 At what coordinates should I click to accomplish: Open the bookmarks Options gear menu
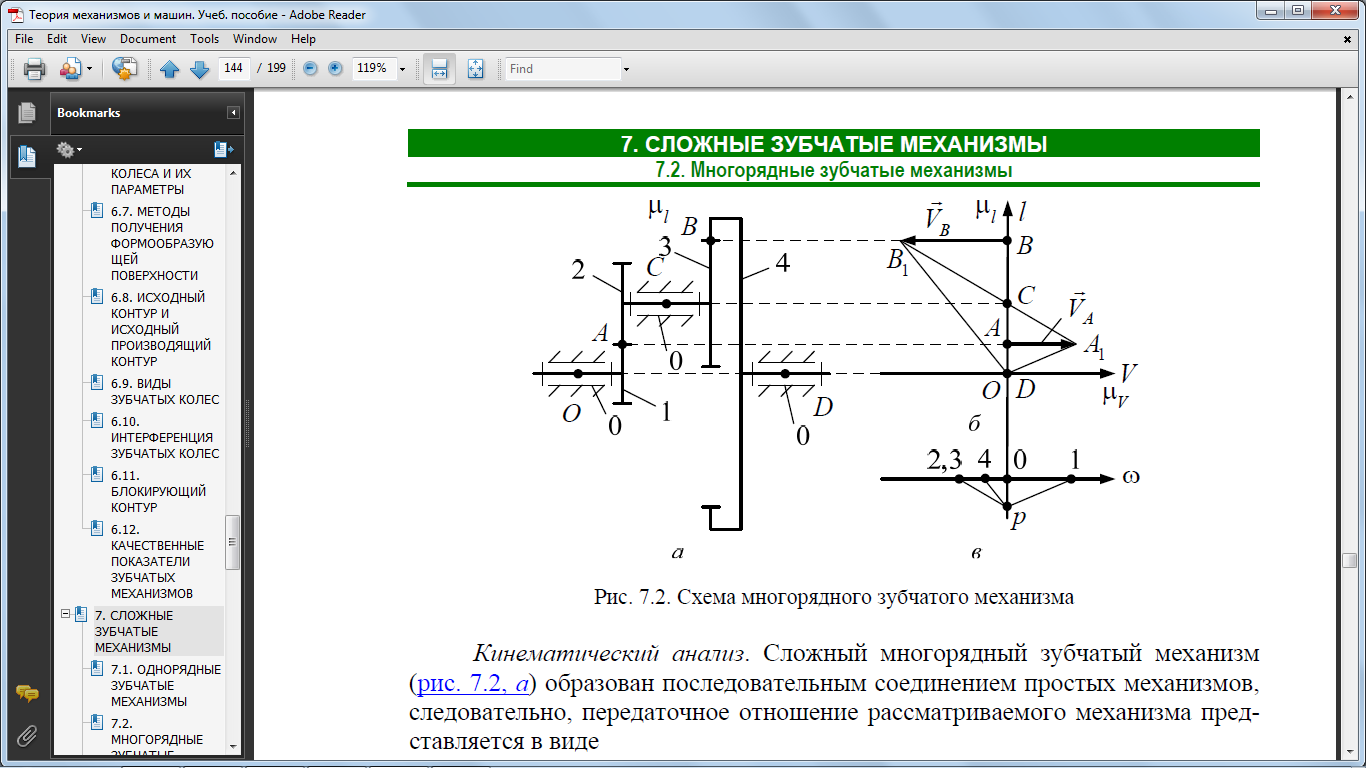tap(69, 150)
